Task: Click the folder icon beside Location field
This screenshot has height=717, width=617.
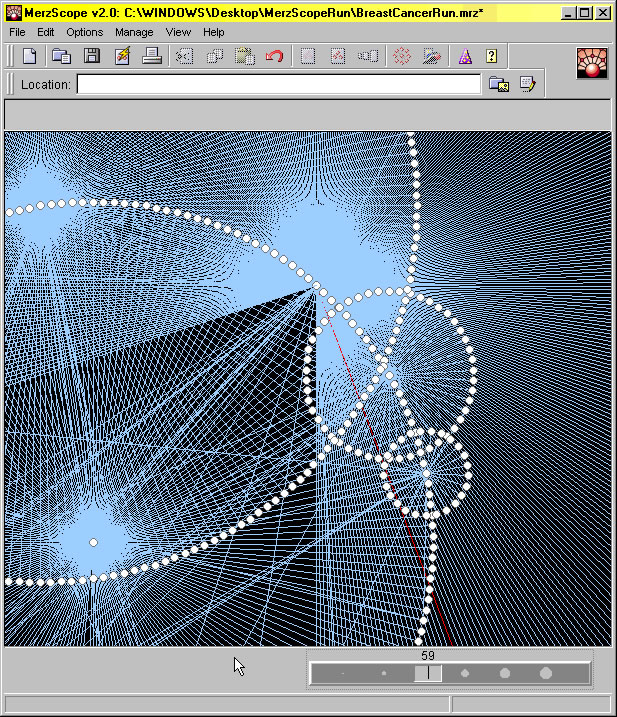Action: point(498,85)
